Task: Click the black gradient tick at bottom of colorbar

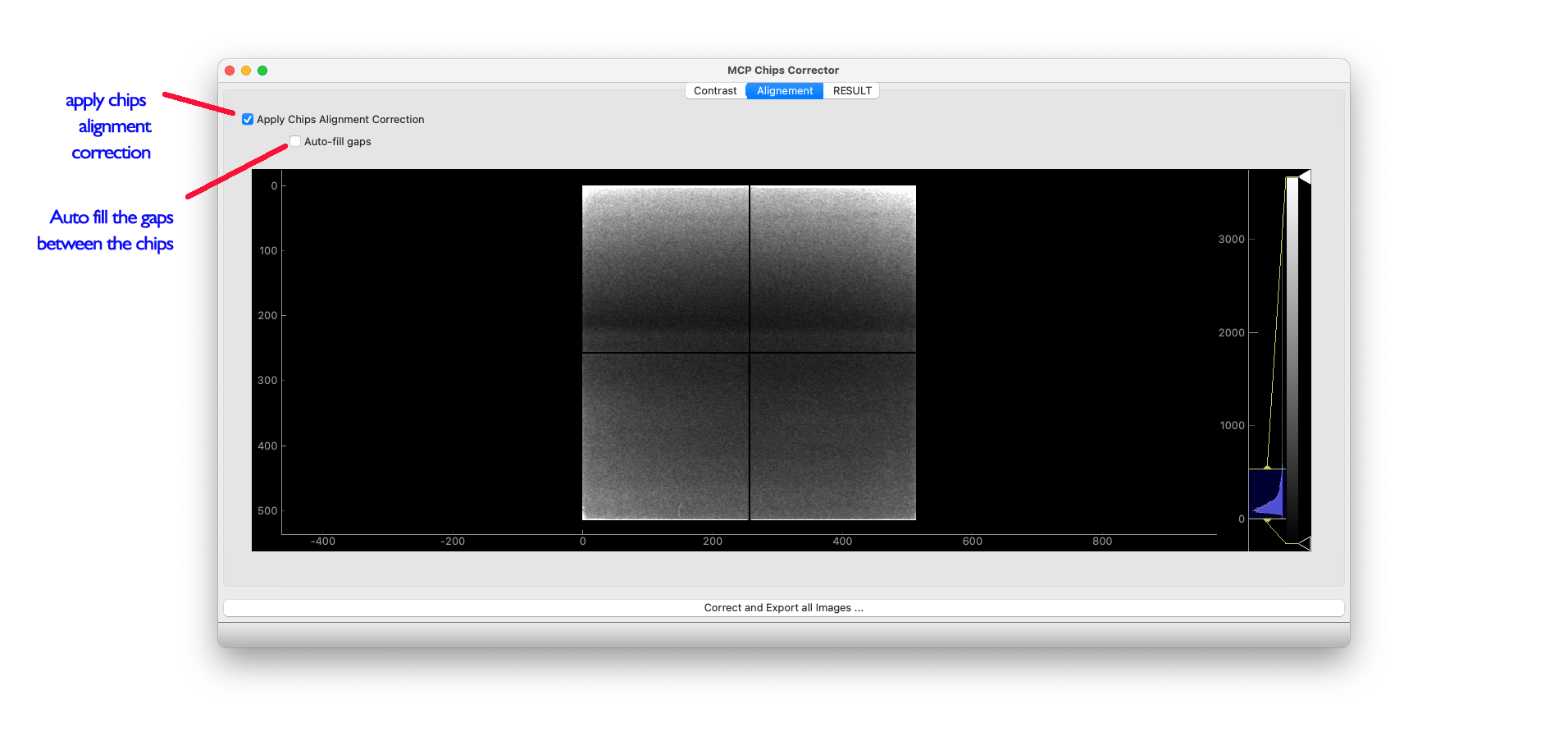Action: click(1305, 543)
